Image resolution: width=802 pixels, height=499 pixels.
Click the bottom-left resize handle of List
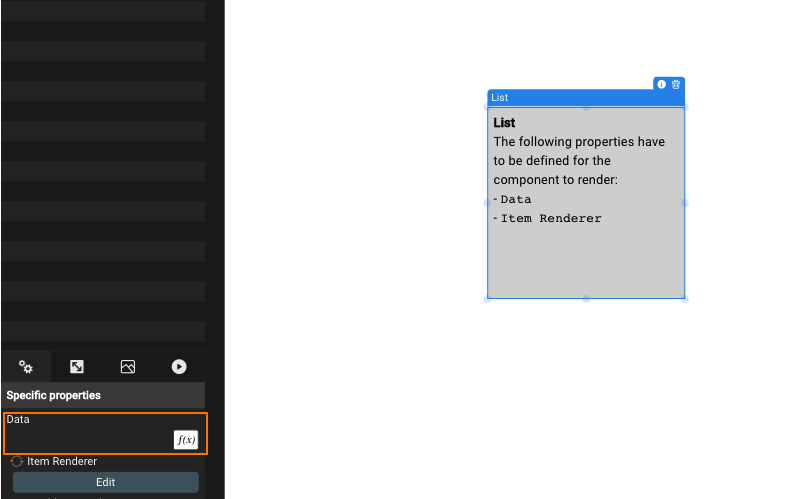[x=488, y=298]
